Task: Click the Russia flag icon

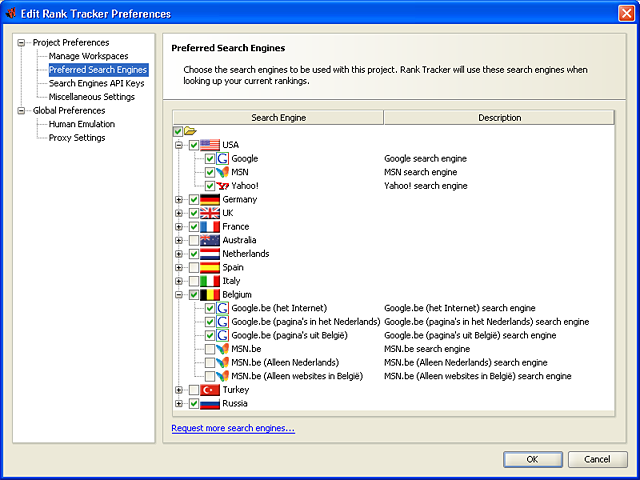Action: click(x=210, y=404)
